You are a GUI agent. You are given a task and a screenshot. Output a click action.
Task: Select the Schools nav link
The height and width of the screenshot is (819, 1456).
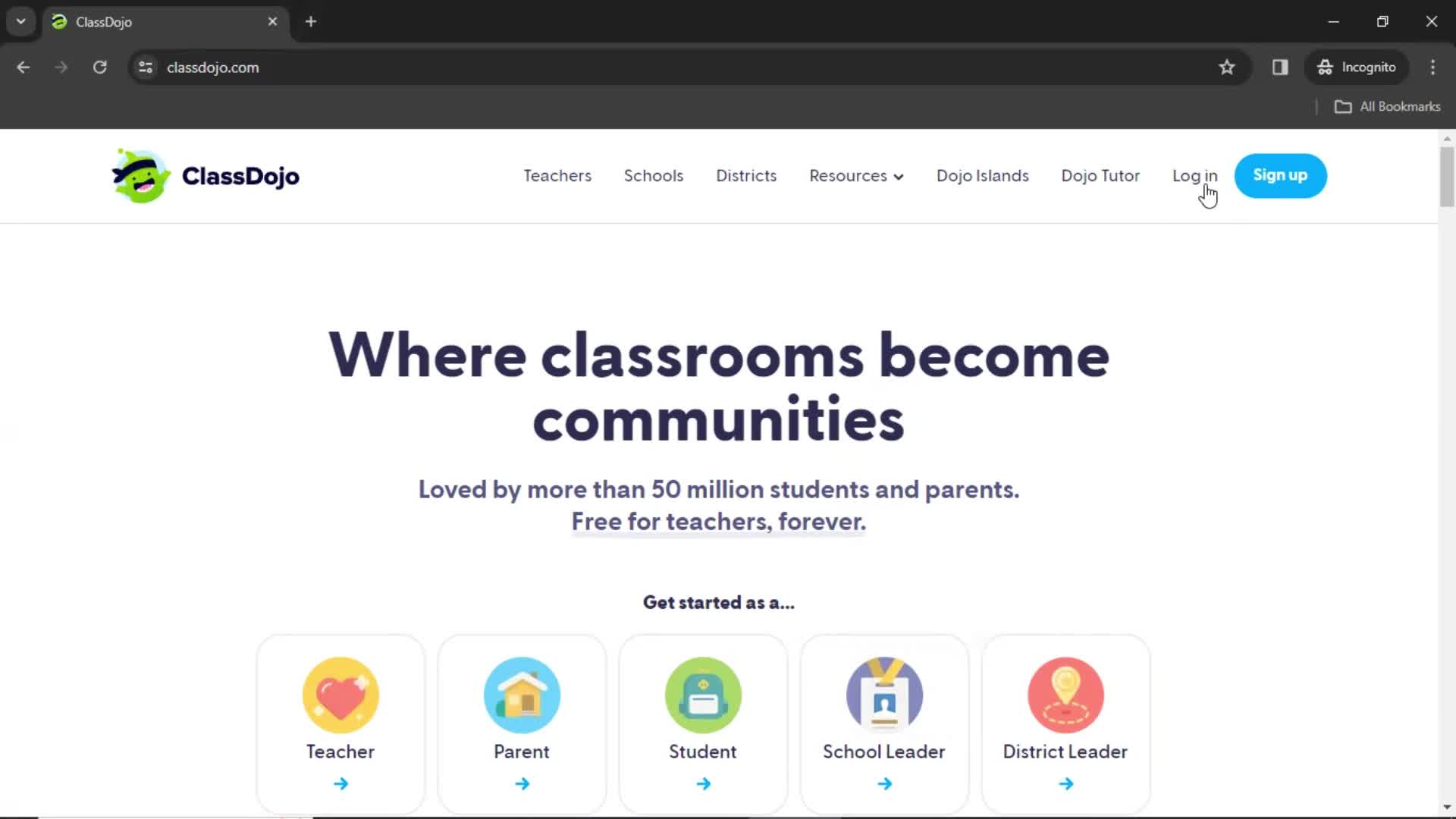point(653,175)
